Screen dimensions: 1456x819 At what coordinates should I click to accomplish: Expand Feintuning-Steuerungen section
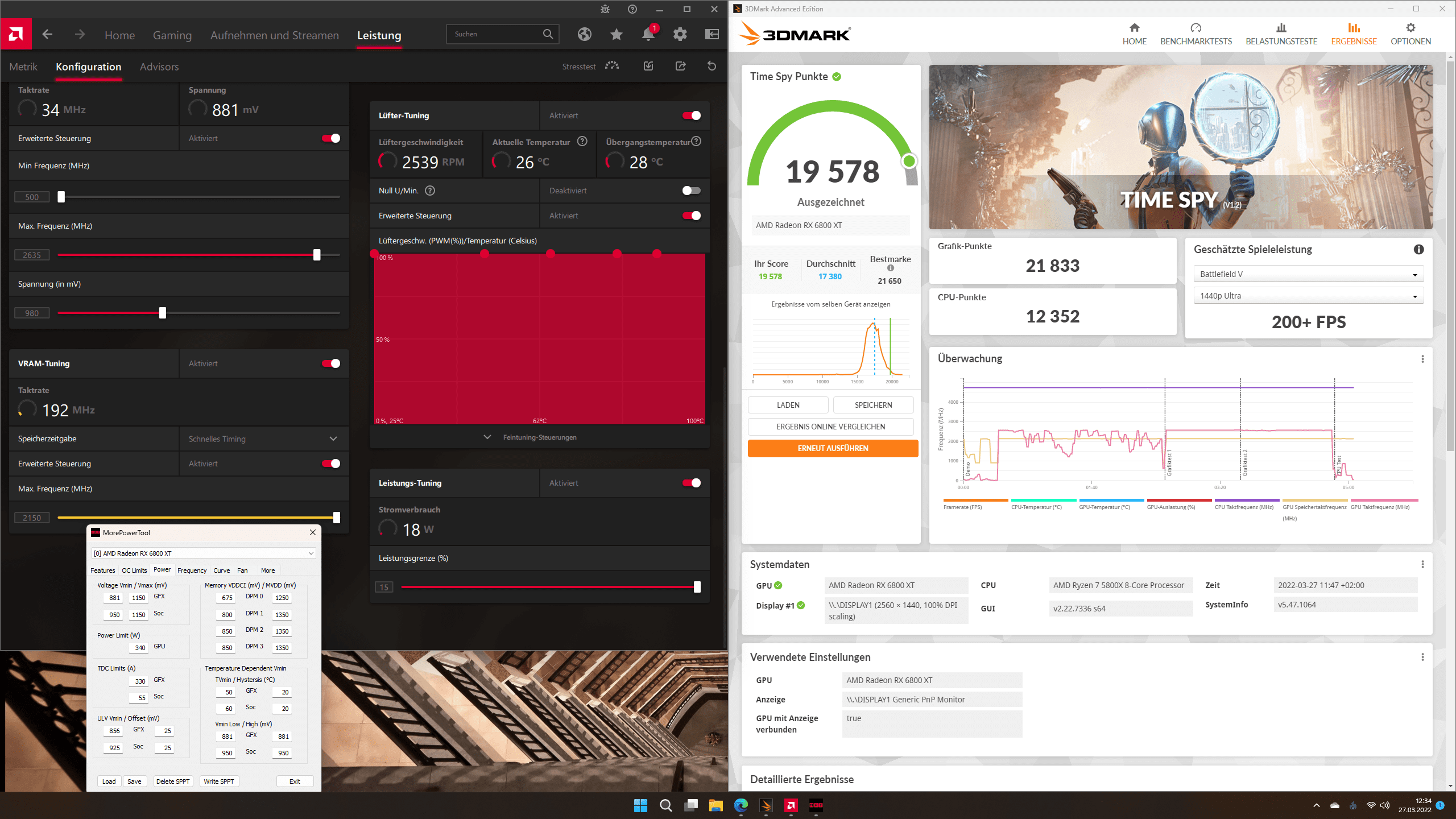tap(539, 437)
